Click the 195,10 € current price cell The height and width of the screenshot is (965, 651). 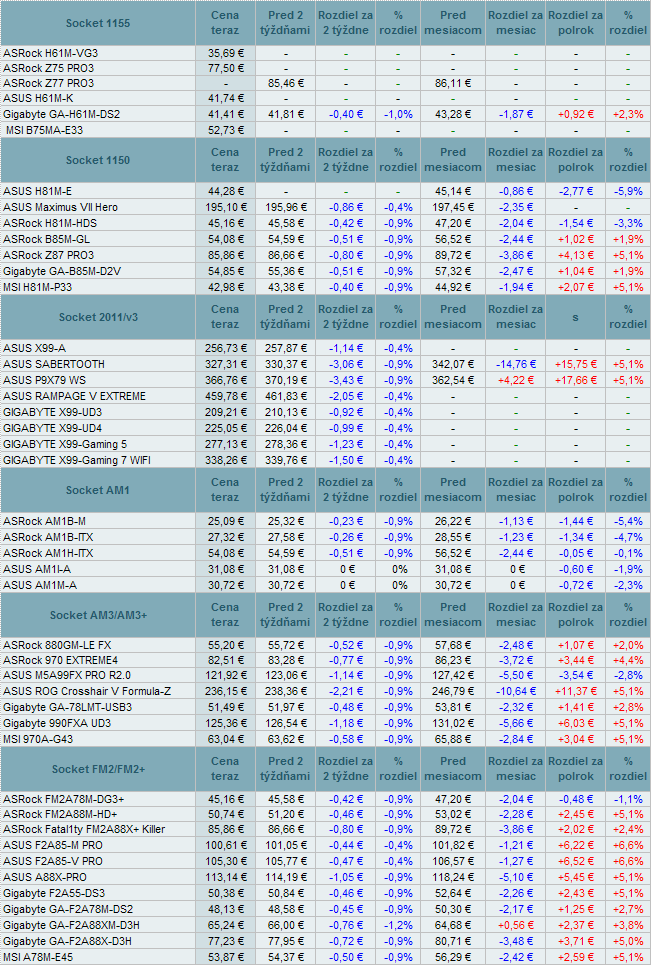pos(226,207)
